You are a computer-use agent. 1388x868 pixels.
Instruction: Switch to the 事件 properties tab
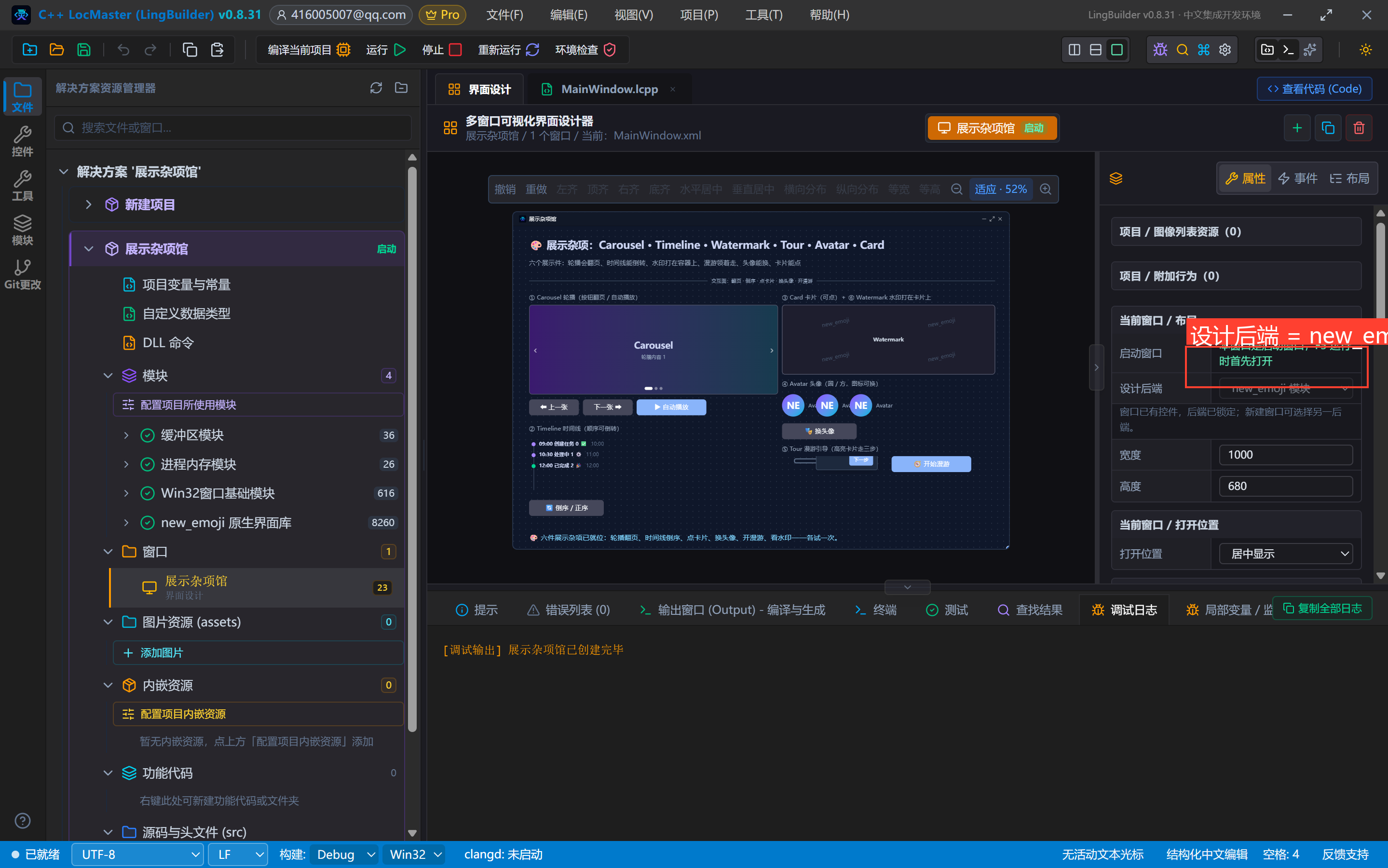pos(1297,178)
